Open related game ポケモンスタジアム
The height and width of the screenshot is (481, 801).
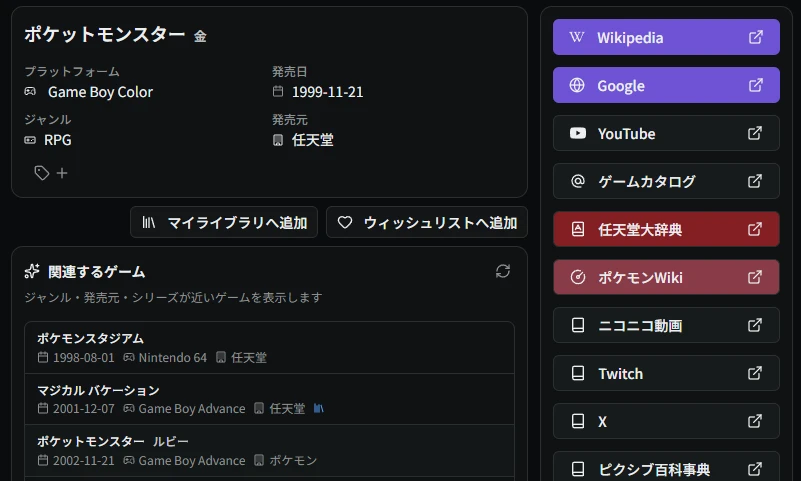tap(269, 348)
